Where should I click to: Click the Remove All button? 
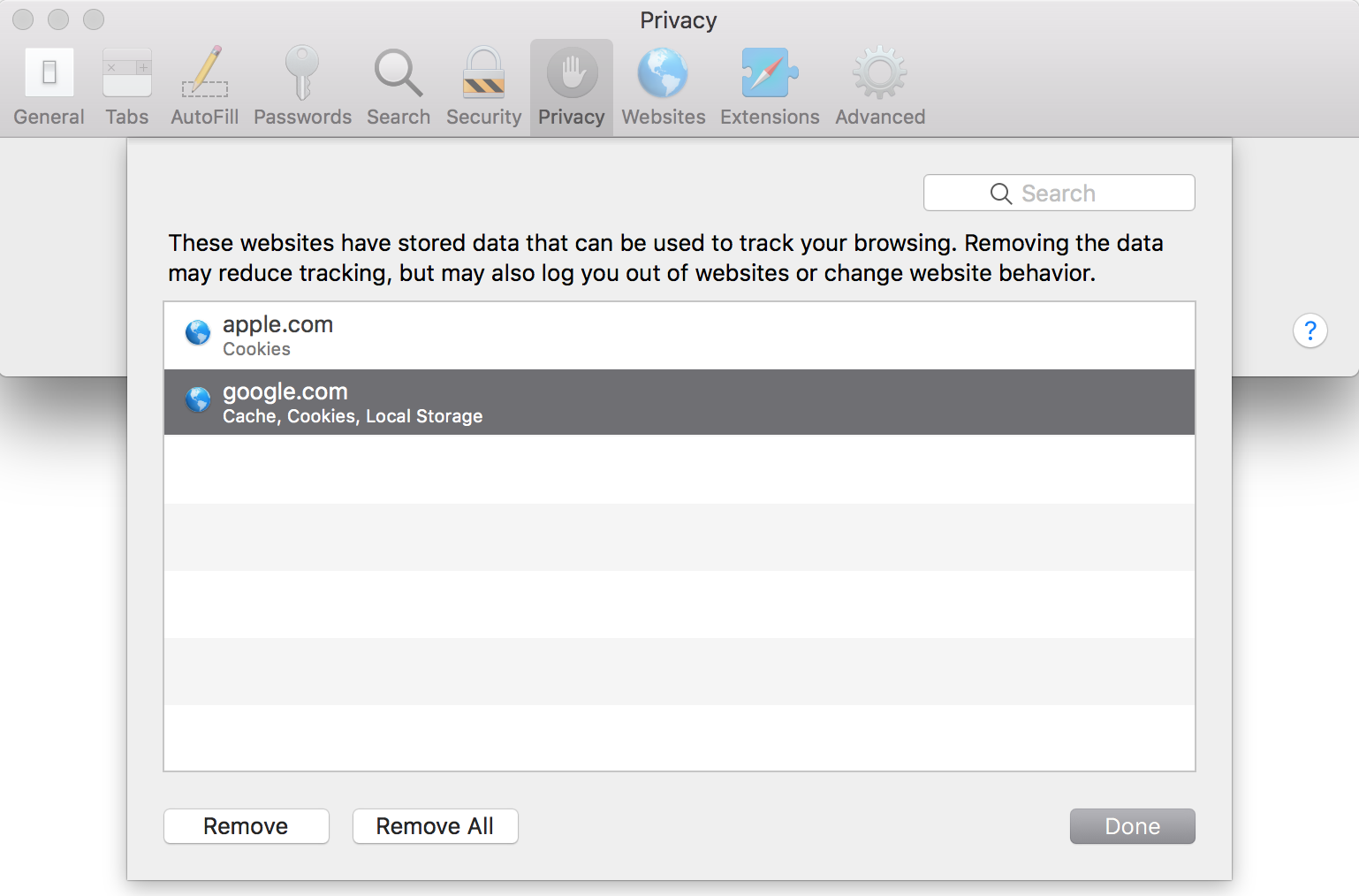click(436, 826)
